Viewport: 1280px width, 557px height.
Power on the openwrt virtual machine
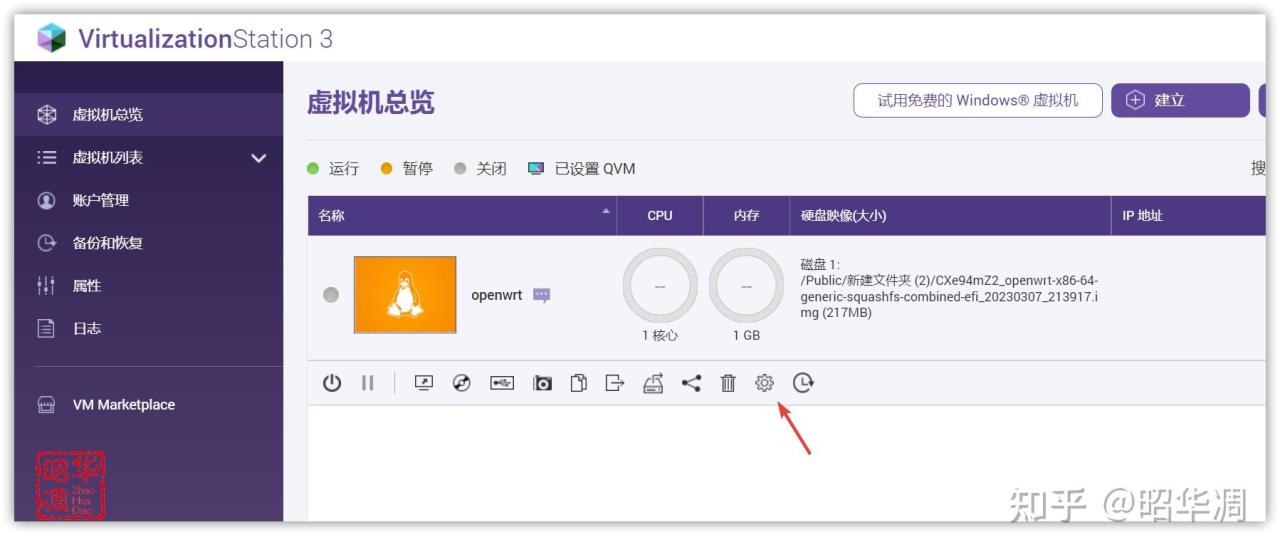point(332,382)
